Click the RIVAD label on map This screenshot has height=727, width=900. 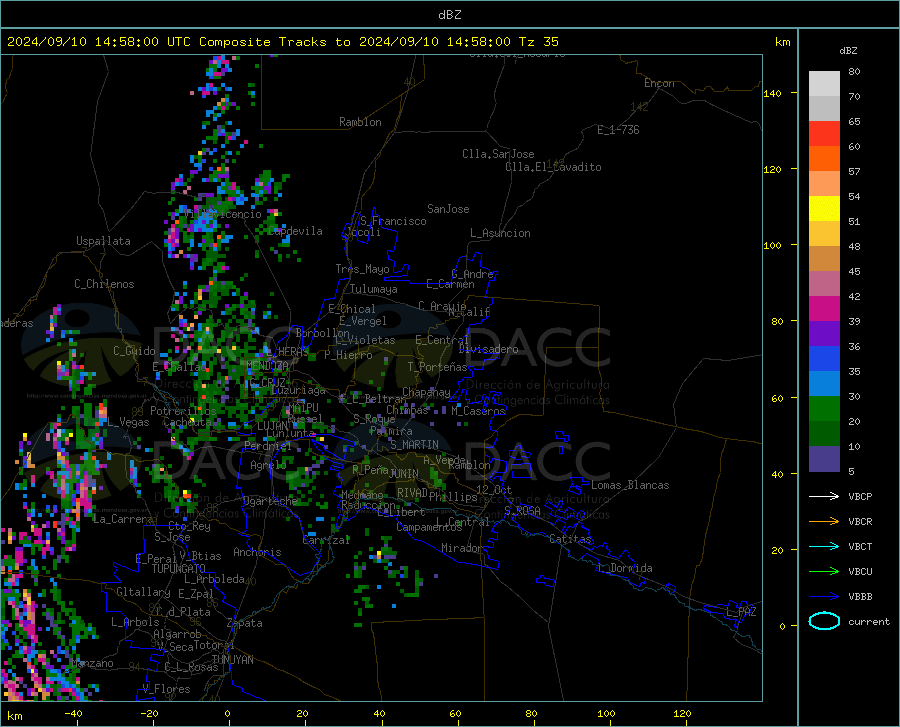coord(412,493)
